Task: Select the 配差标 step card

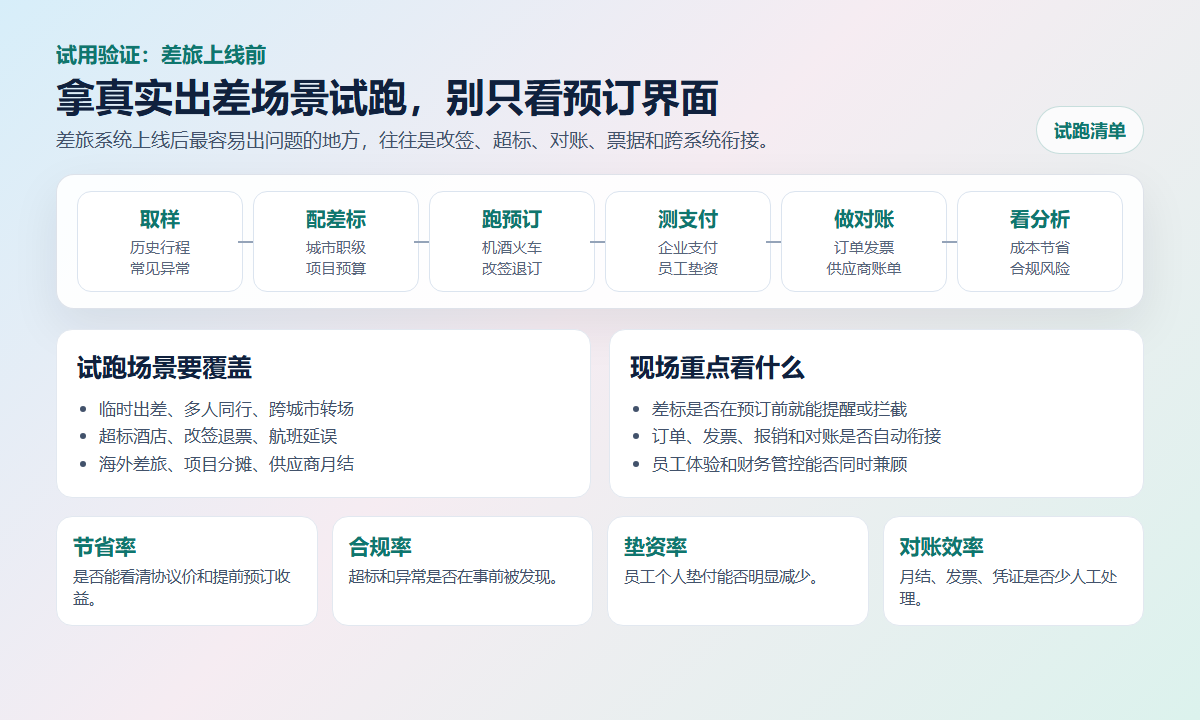Action: coord(336,242)
